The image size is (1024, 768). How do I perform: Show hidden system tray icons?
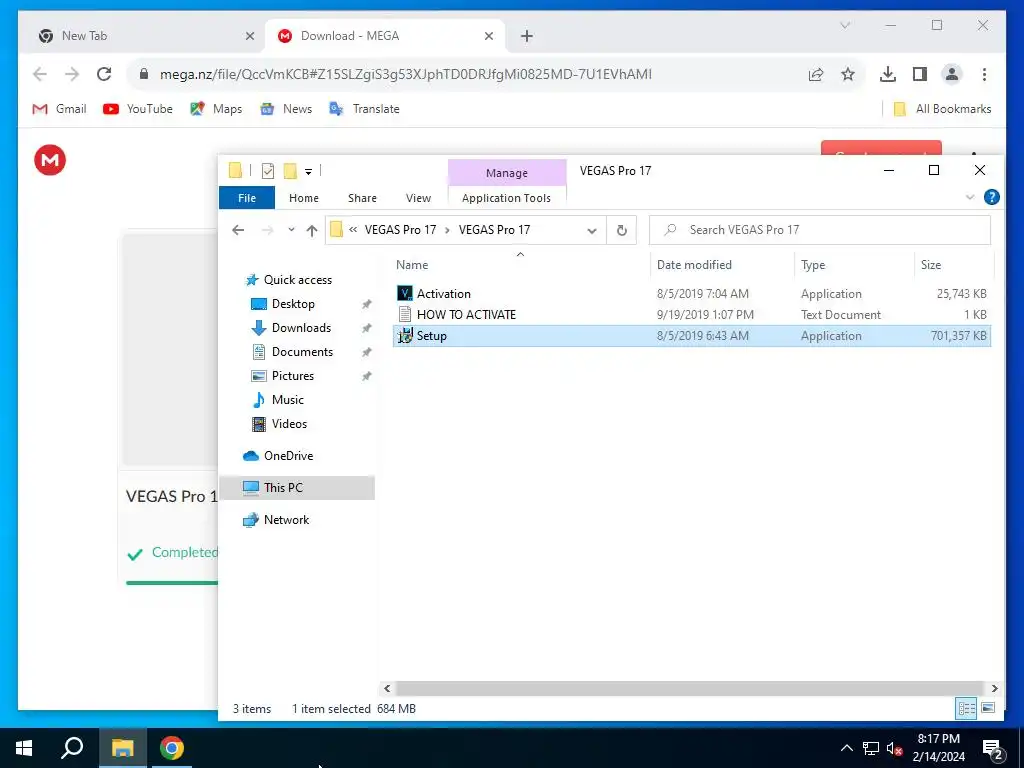point(846,748)
